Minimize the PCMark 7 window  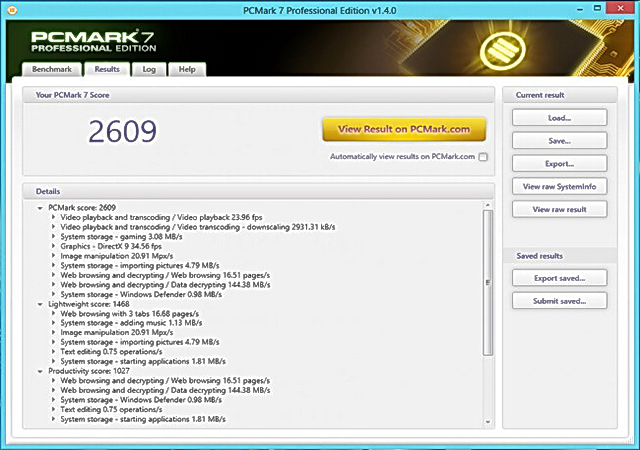580,10
